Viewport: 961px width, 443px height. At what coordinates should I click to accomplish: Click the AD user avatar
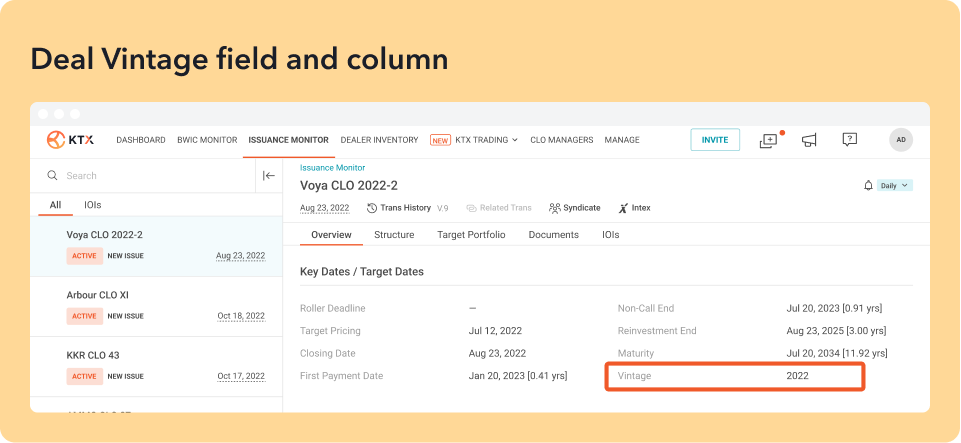tap(900, 140)
